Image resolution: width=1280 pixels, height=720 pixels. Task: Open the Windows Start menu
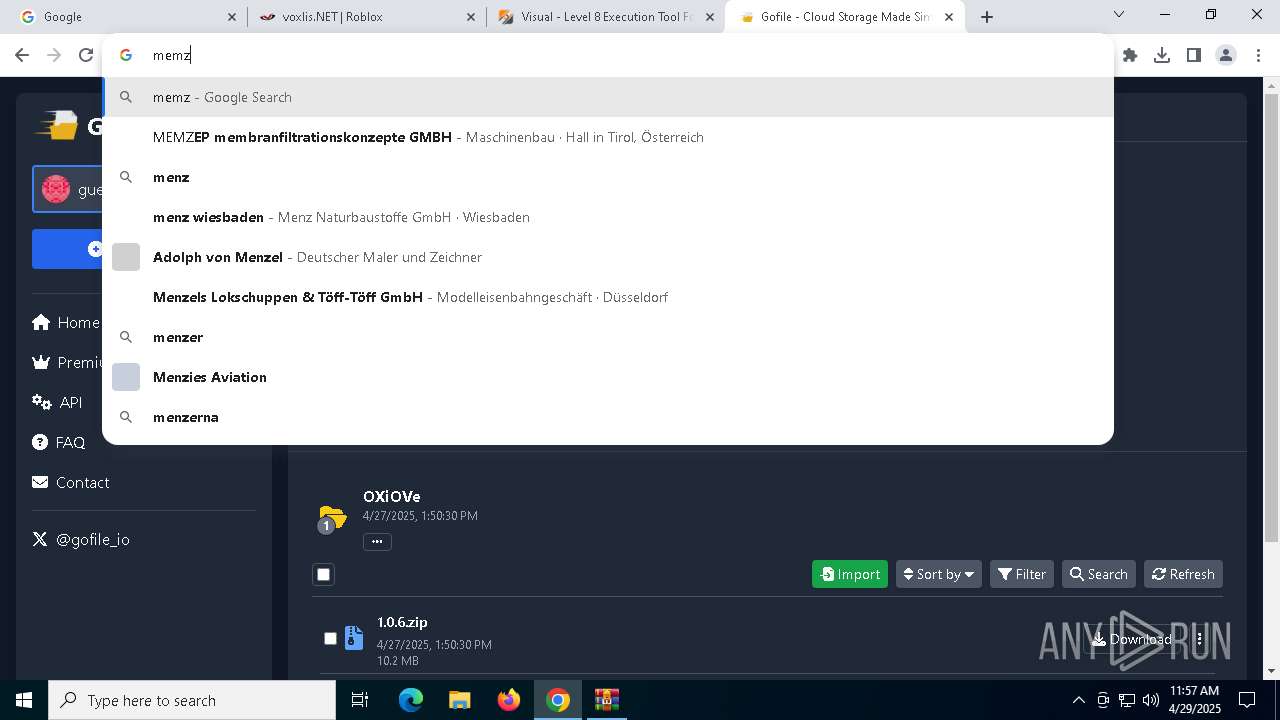(x=24, y=700)
